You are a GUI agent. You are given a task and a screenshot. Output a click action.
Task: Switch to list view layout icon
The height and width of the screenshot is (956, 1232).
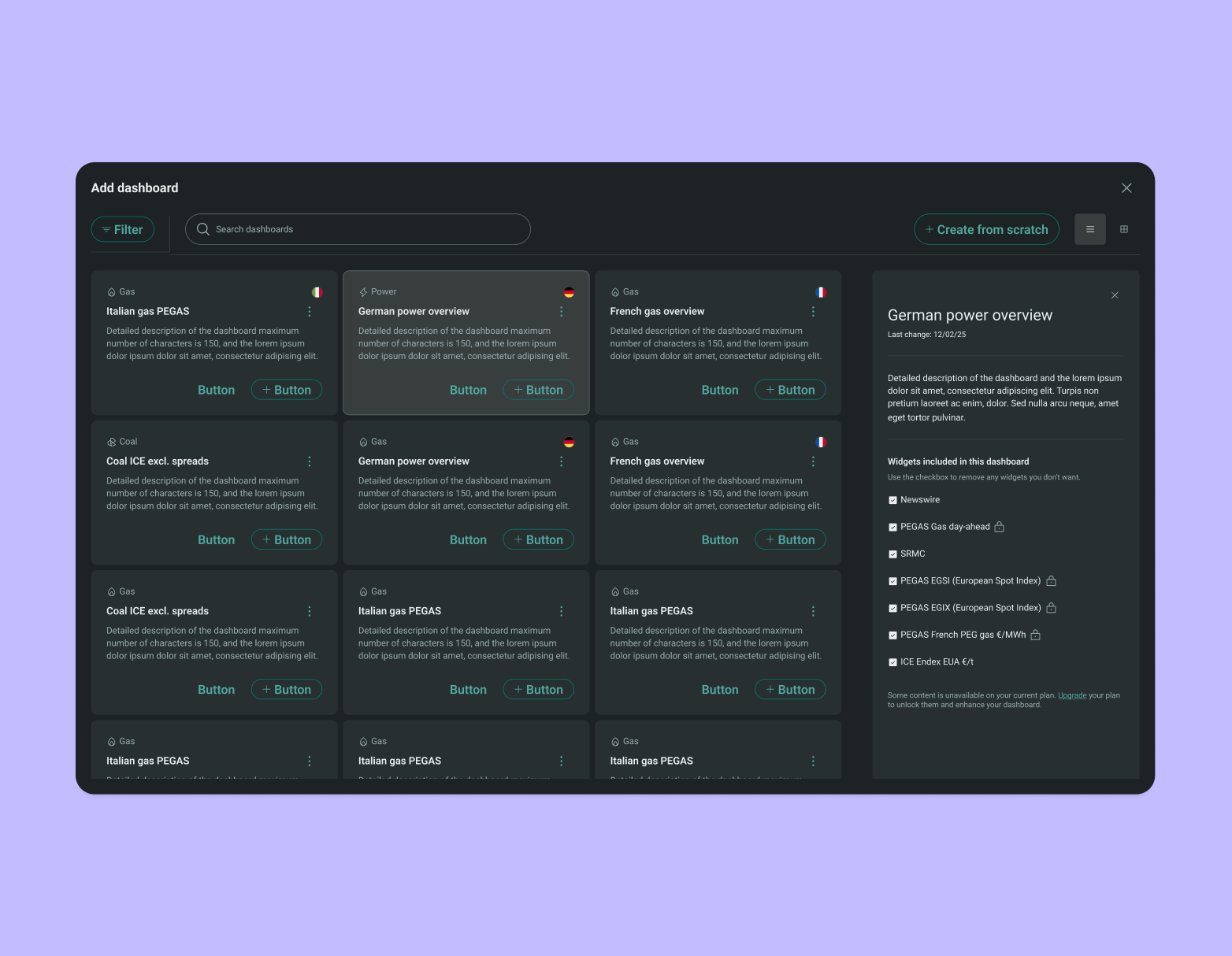(1090, 229)
